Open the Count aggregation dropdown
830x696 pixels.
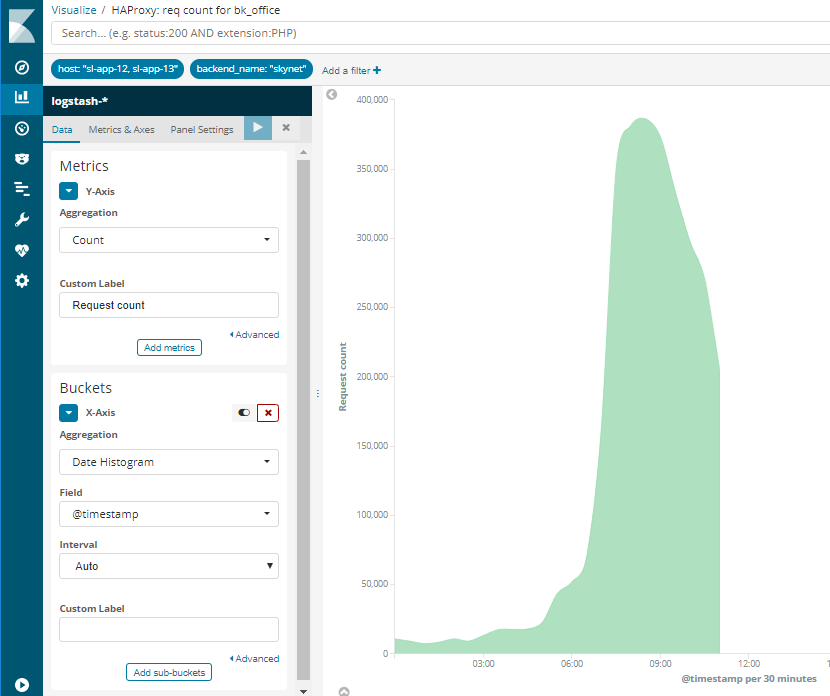(169, 240)
